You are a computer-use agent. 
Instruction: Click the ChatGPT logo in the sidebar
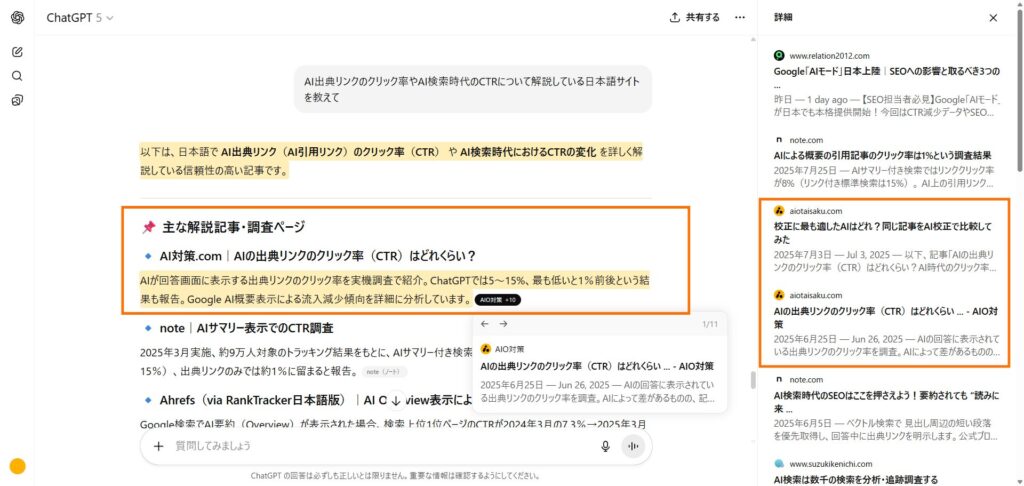pyautogui.click(x=17, y=17)
